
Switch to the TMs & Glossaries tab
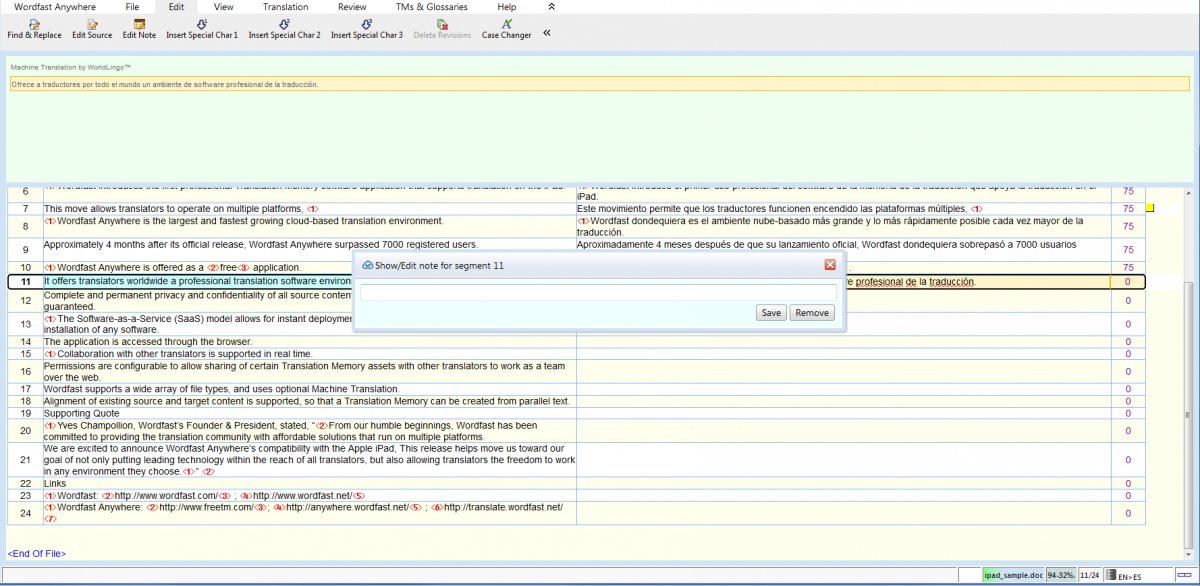431,7
